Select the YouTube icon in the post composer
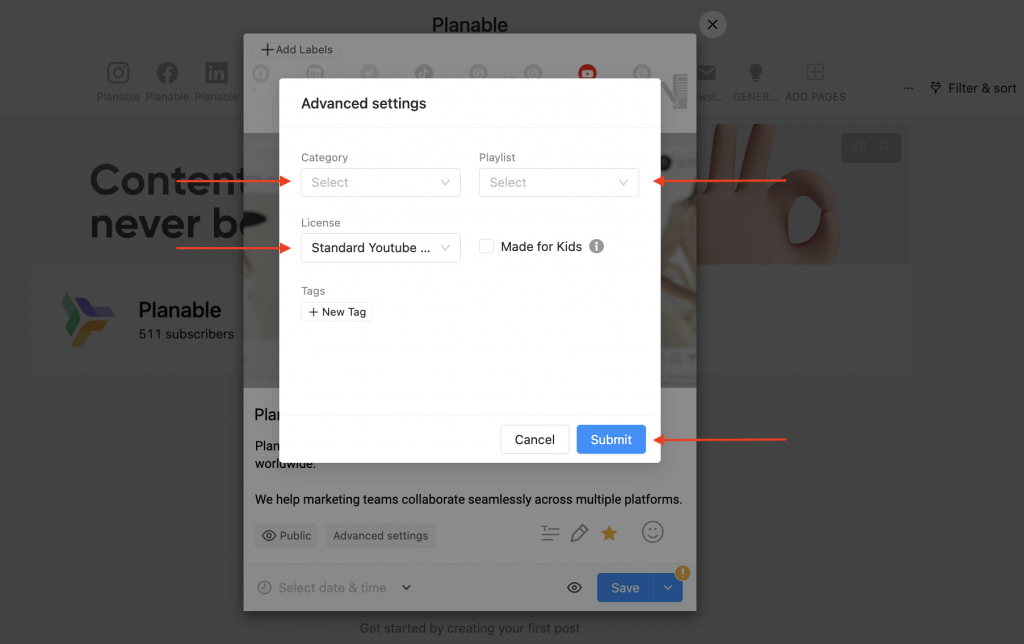 pos(587,72)
